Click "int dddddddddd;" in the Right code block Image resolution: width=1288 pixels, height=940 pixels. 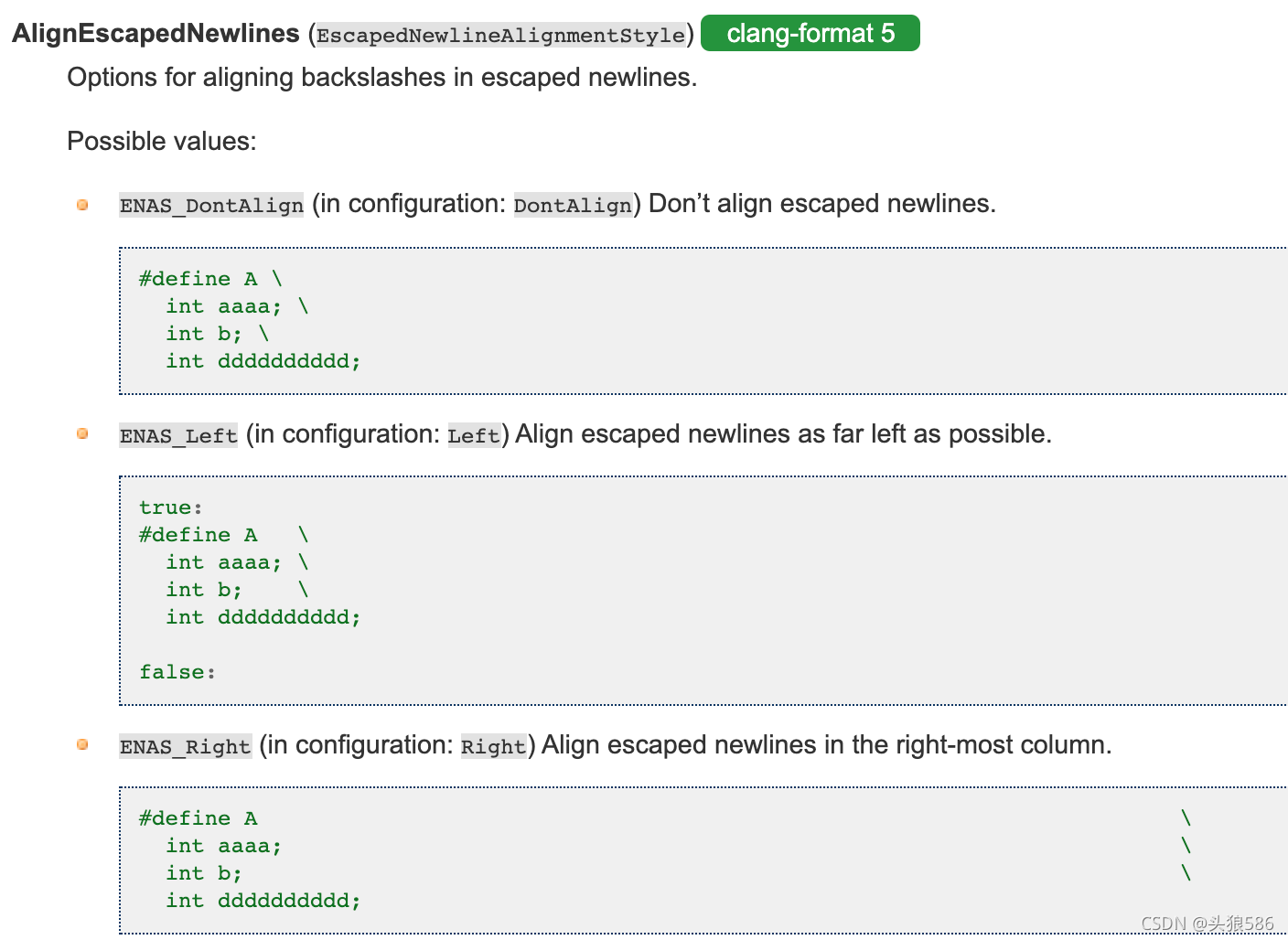pos(263,901)
